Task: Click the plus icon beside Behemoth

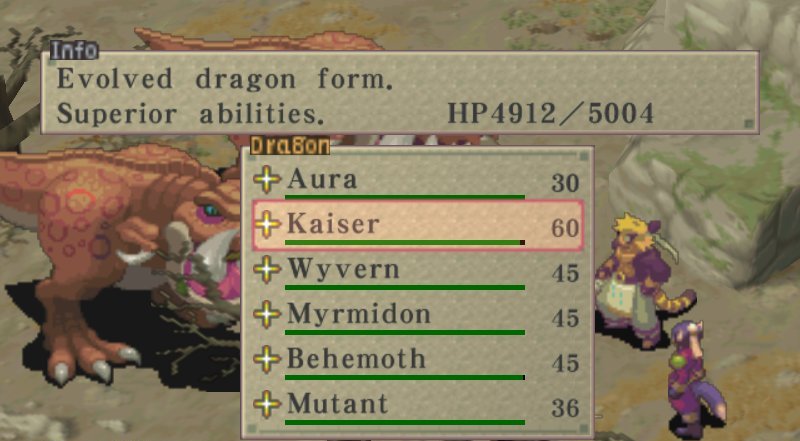Action: [267, 359]
